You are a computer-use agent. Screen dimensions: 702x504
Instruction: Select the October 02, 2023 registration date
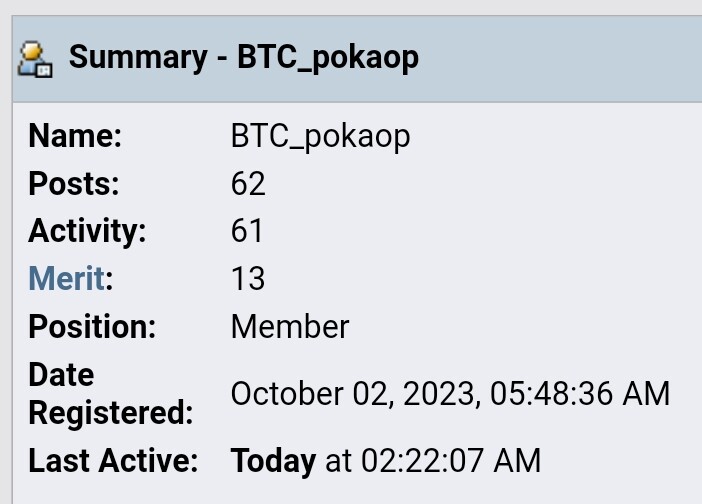coord(356,394)
